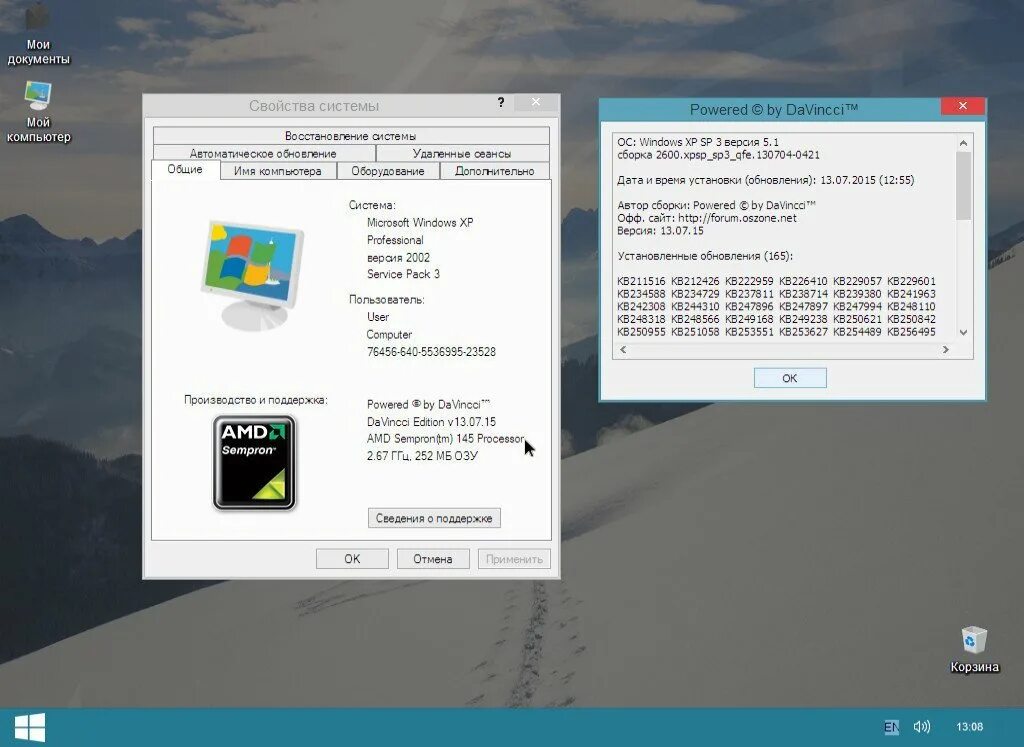Click 'AMD Sempron(tm) 145 Processor' text

[x=445, y=439]
